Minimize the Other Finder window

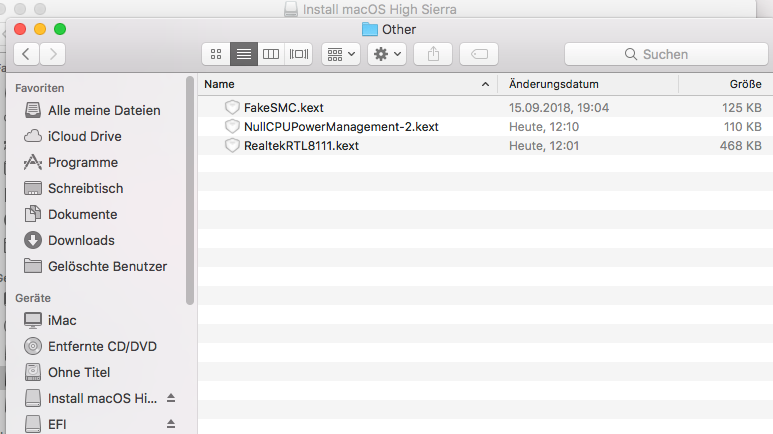coord(40,30)
